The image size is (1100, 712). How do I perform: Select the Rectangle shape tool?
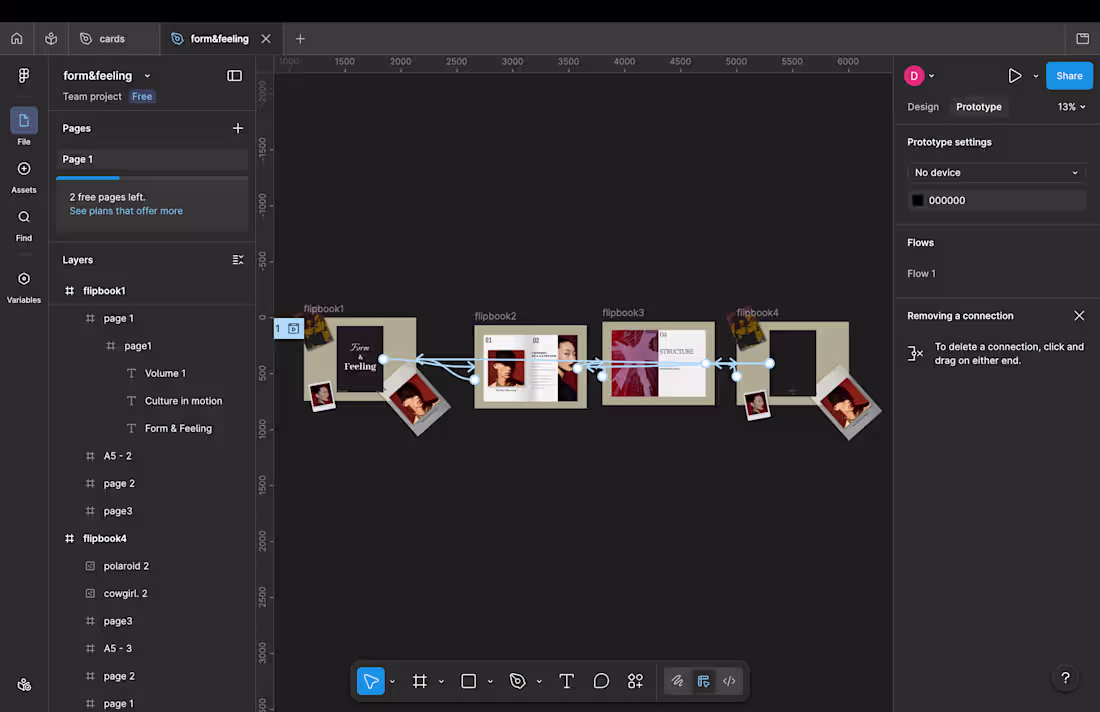coord(466,681)
